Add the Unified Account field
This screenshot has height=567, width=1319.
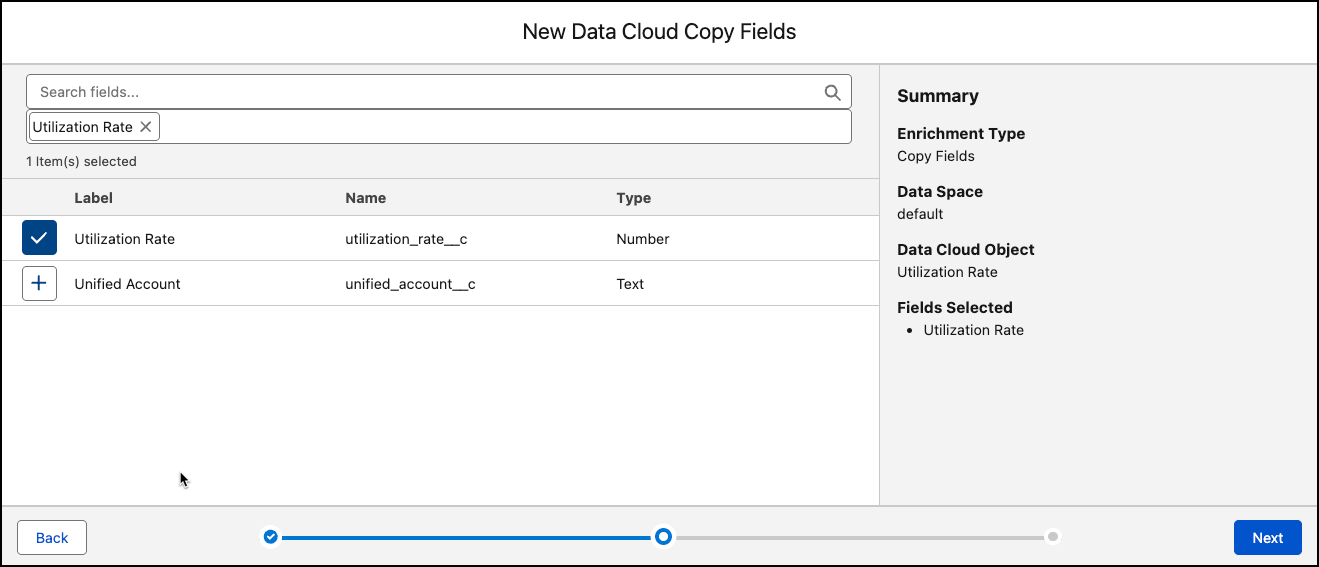pyautogui.click(x=39, y=284)
